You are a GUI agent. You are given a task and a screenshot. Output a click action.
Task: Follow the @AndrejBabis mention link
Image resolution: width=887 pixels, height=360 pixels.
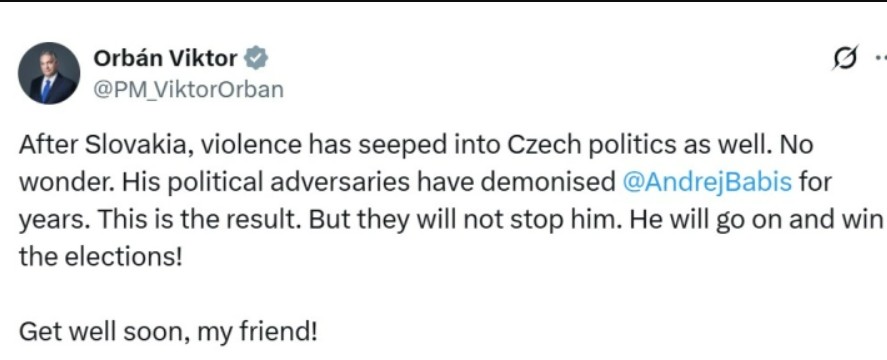(707, 182)
